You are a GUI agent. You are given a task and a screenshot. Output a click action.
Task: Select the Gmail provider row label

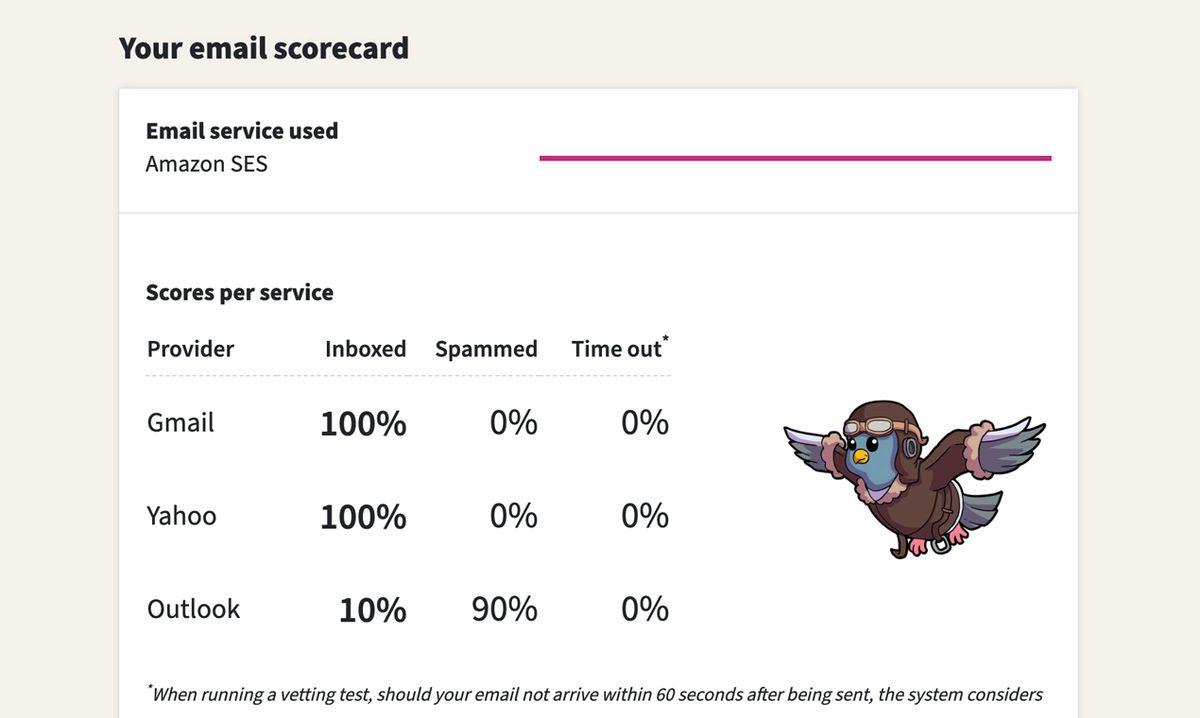[181, 422]
